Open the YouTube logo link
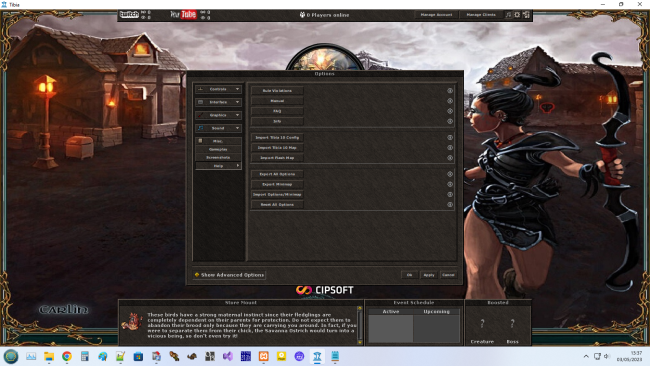650x366 pixels. click(x=183, y=15)
